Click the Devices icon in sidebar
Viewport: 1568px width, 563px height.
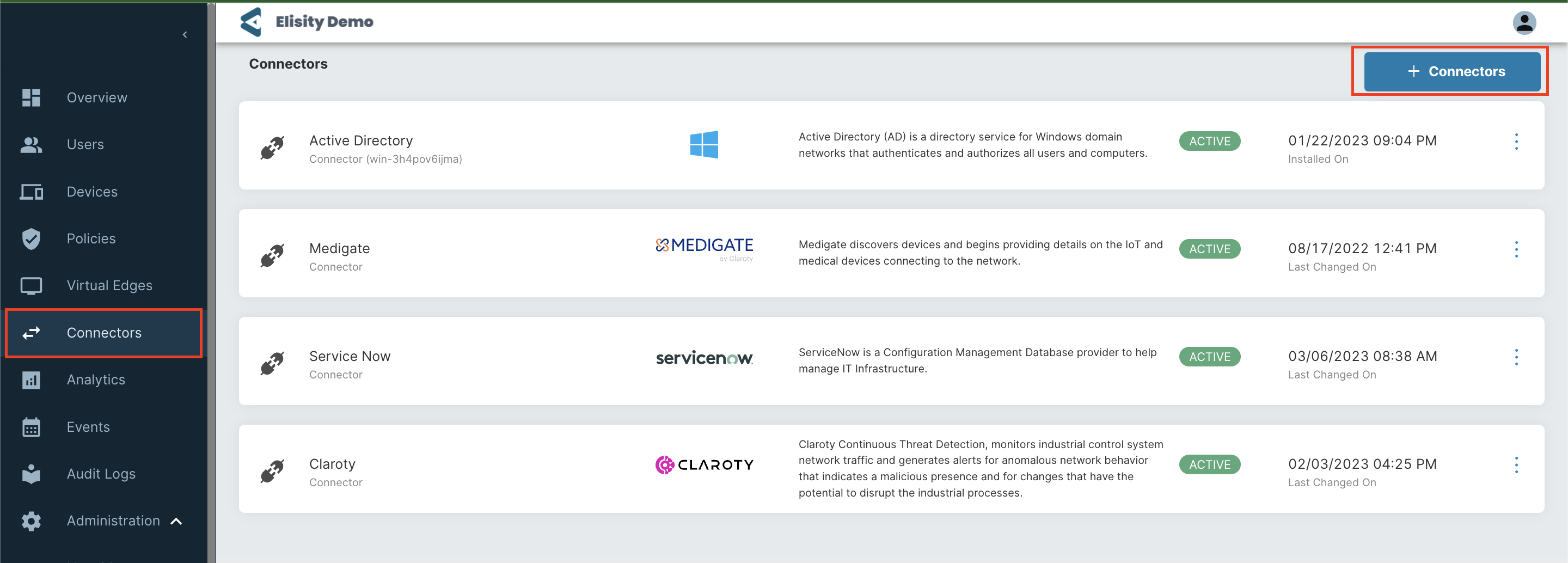tap(31, 192)
